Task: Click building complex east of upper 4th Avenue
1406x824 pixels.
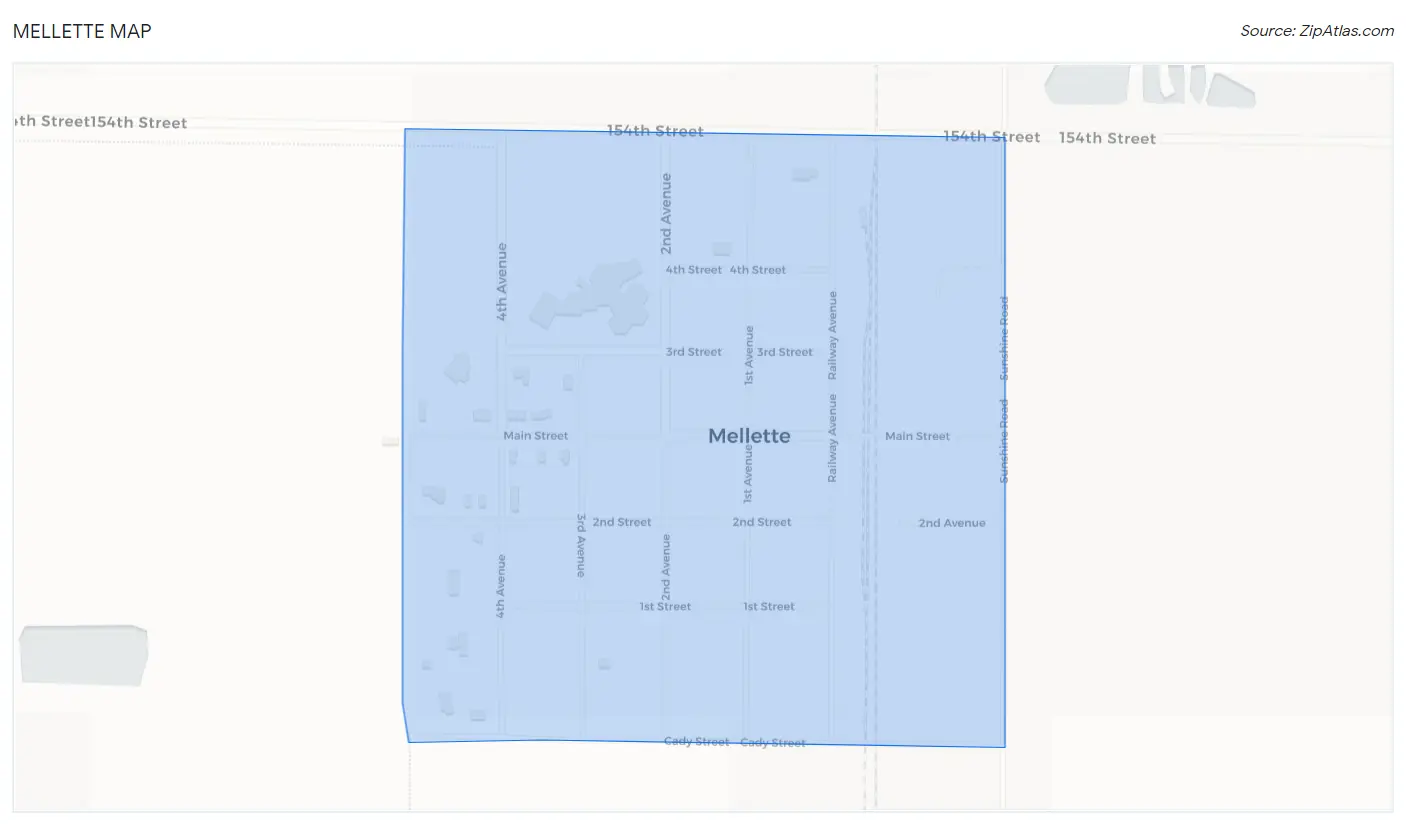Action: [591, 296]
